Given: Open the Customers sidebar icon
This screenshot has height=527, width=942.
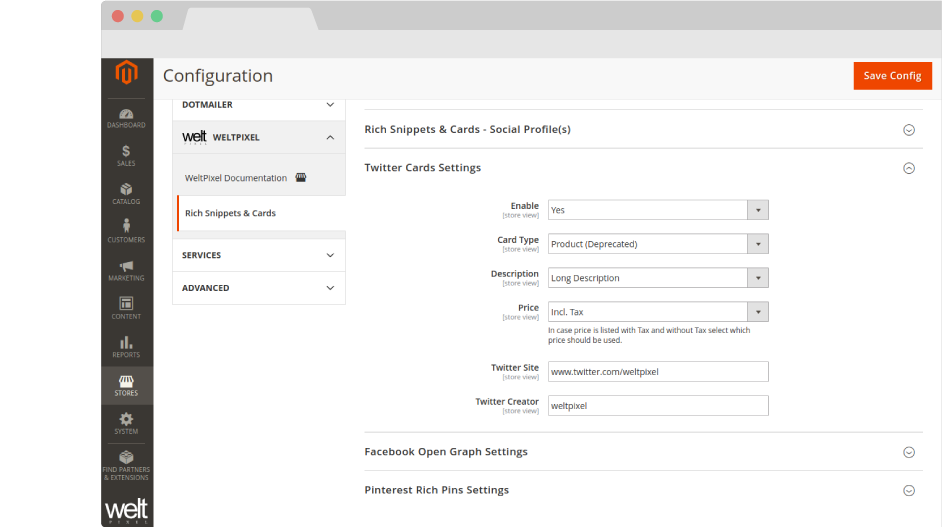Looking at the screenshot, I should click(x=126, y=231).
